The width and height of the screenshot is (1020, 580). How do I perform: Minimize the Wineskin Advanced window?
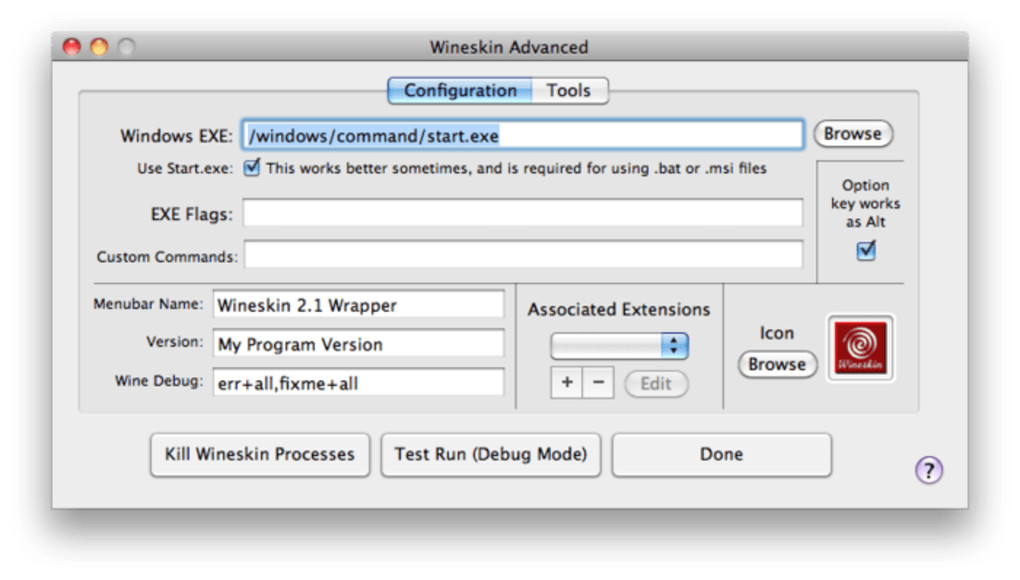99,47
